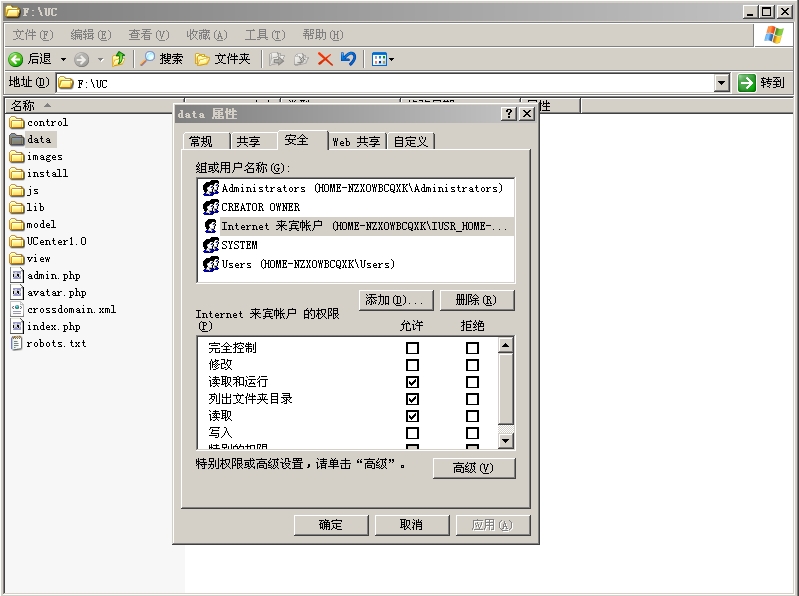The width and height of the screenshot is (799, 596).
Task: Select Administrators in the user list
Action: coord(355,188)
